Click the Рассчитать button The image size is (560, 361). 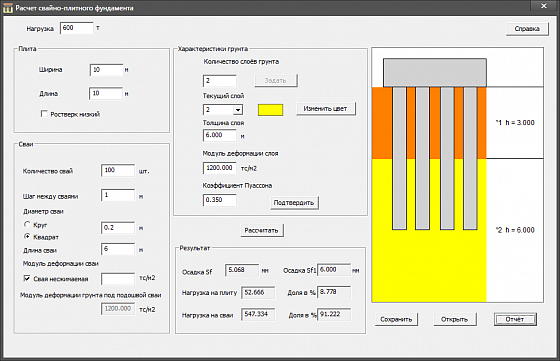(x=261, y=230)
